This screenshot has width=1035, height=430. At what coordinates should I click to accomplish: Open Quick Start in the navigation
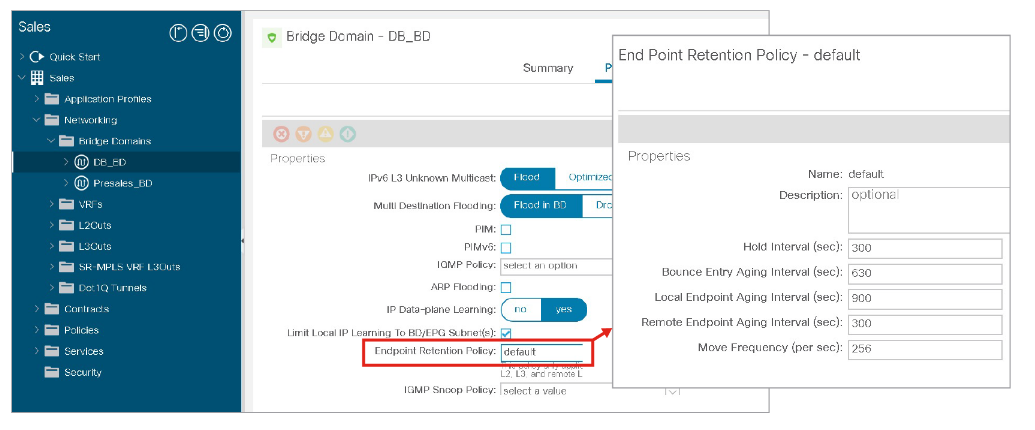pyautogui.click(x=74, y=57)
